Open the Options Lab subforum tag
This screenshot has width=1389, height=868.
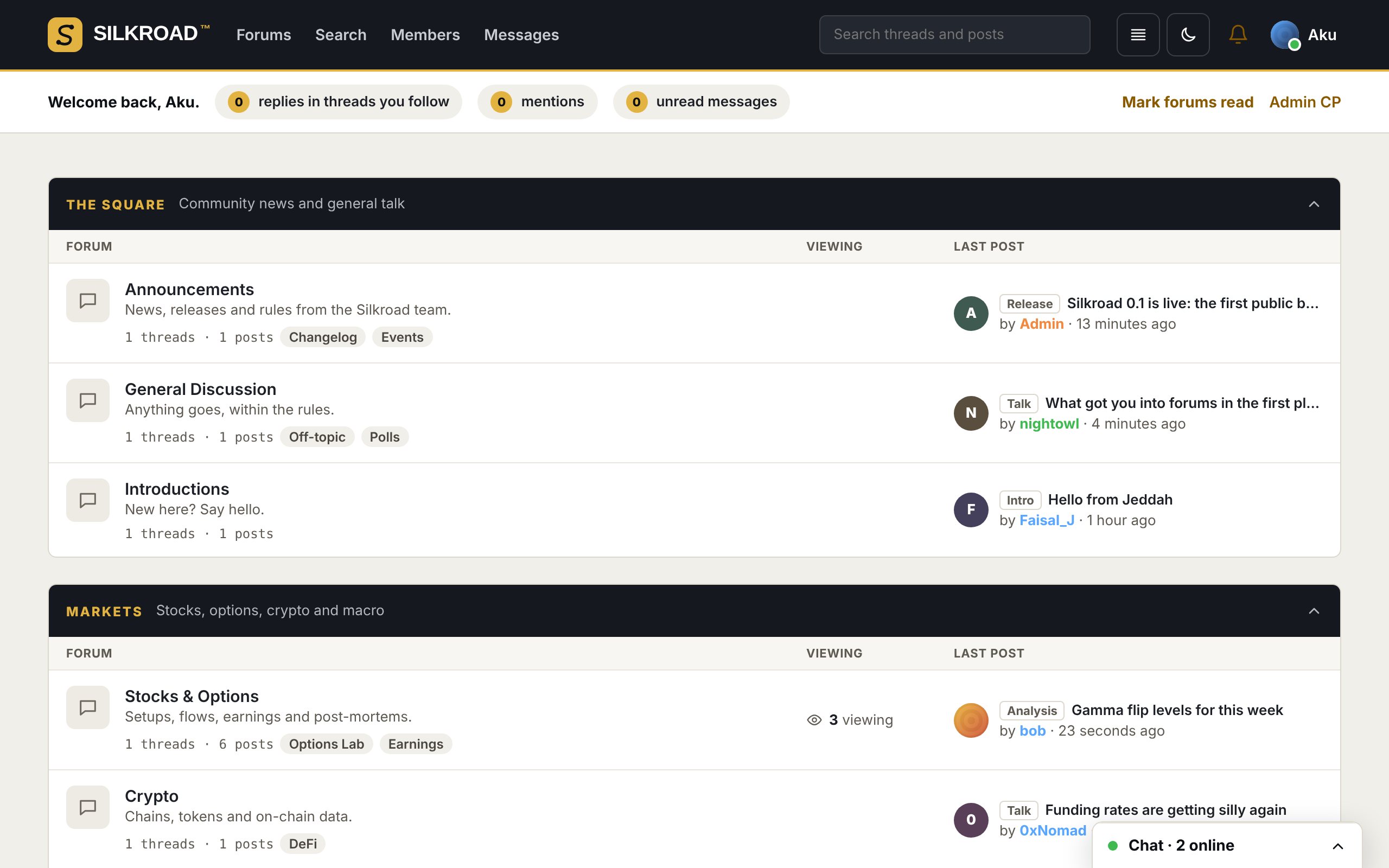click(326, 744)
